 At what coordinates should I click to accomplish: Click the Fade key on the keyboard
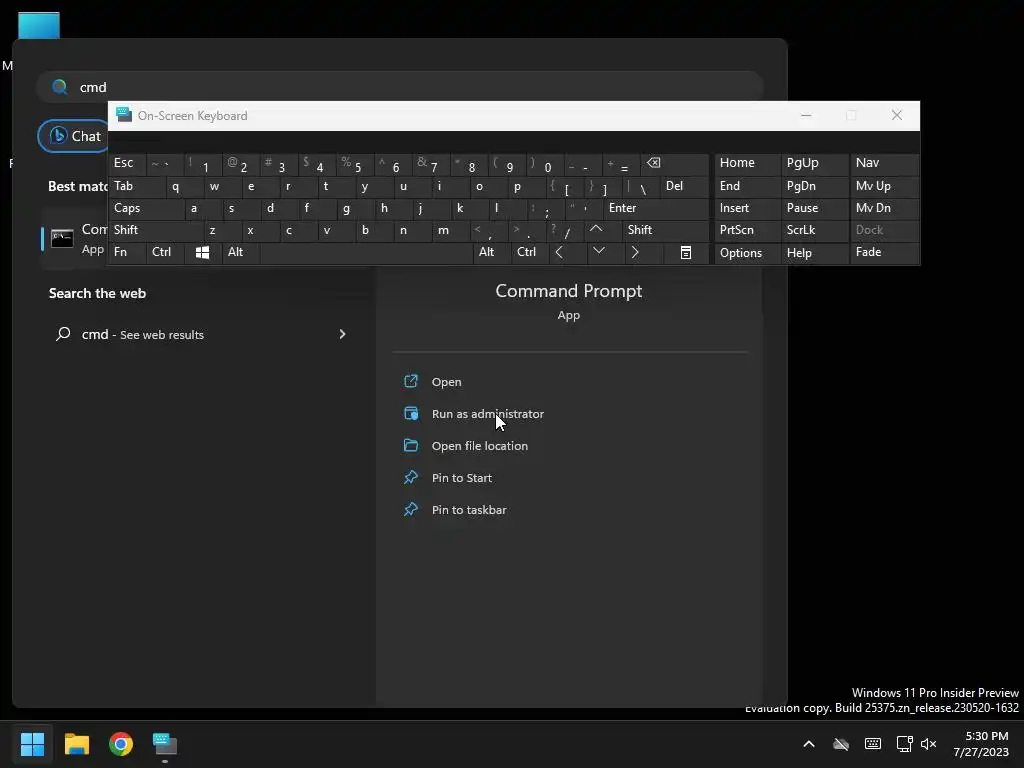[x=884, y=252]
